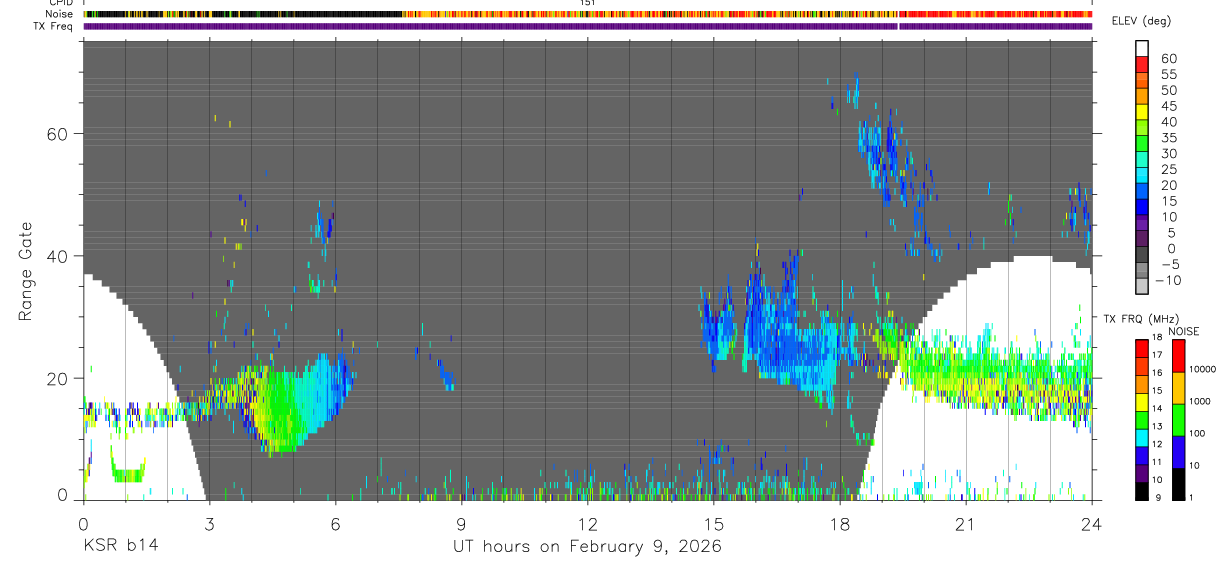Click the Noise color strip above the plot
1228x567 pixels.
click(x=588, y=14)
